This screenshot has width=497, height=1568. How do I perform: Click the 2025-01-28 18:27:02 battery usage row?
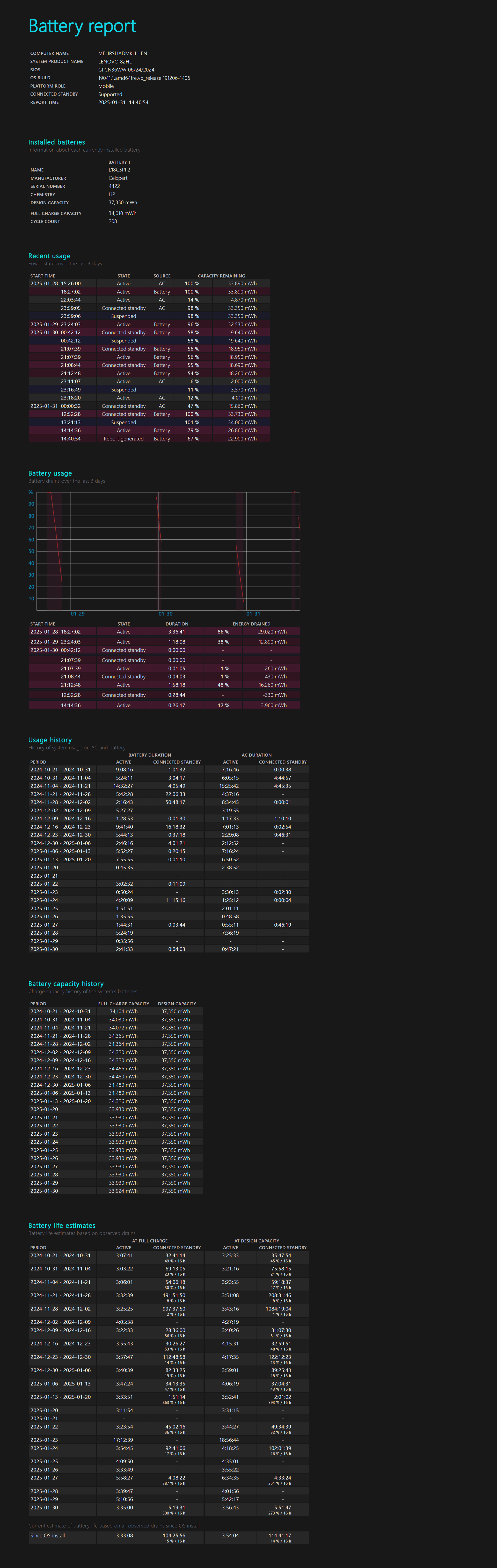click(55, 632)
